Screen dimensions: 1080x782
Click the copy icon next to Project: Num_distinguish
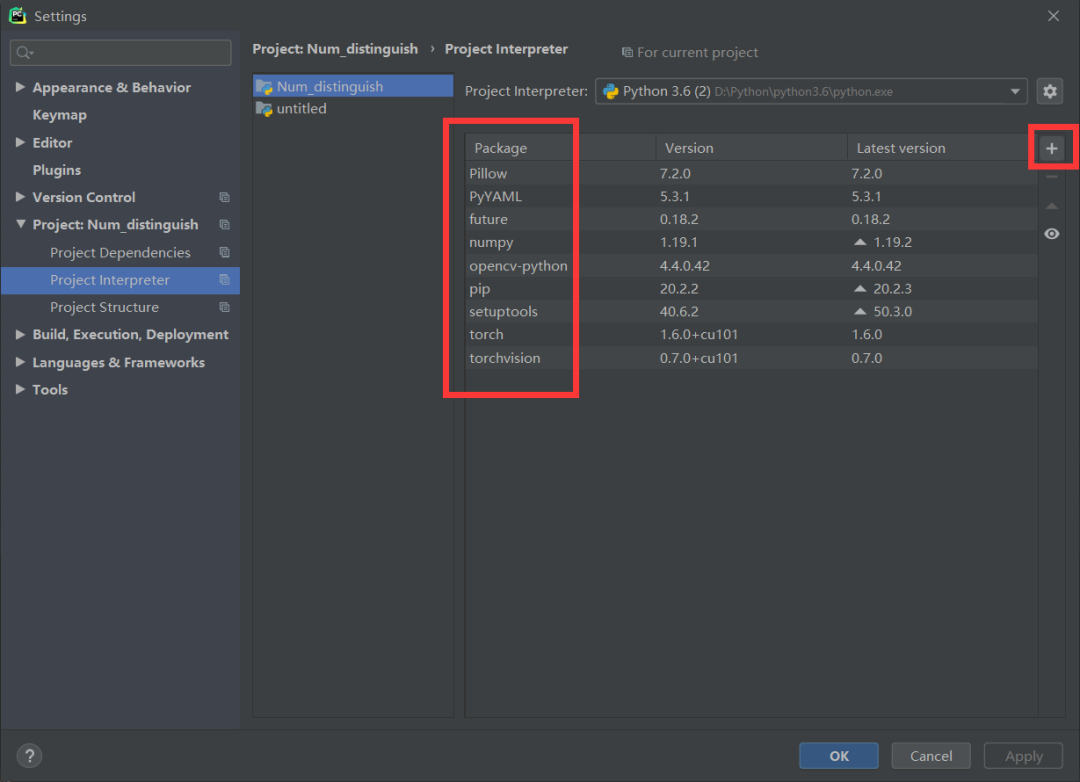225,225
